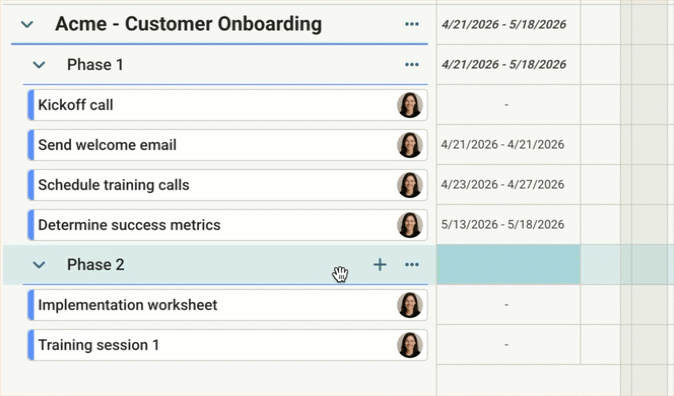Click the empty date cell for Training session 1
Image resolution: width=674 pixels, height=396 pixels.
(509, 344)
